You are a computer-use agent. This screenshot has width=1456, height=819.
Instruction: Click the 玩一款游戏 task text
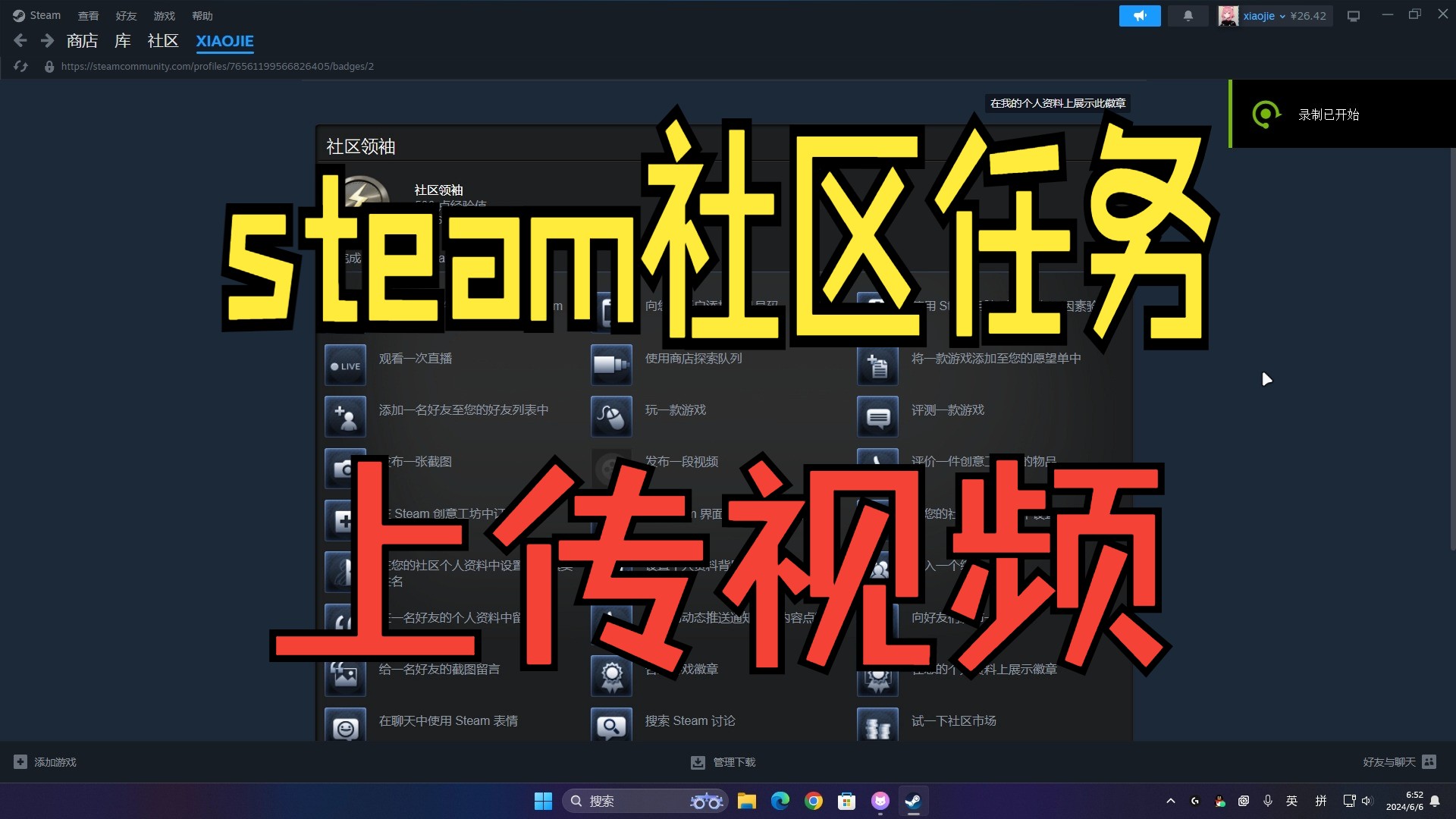[676, 410]
